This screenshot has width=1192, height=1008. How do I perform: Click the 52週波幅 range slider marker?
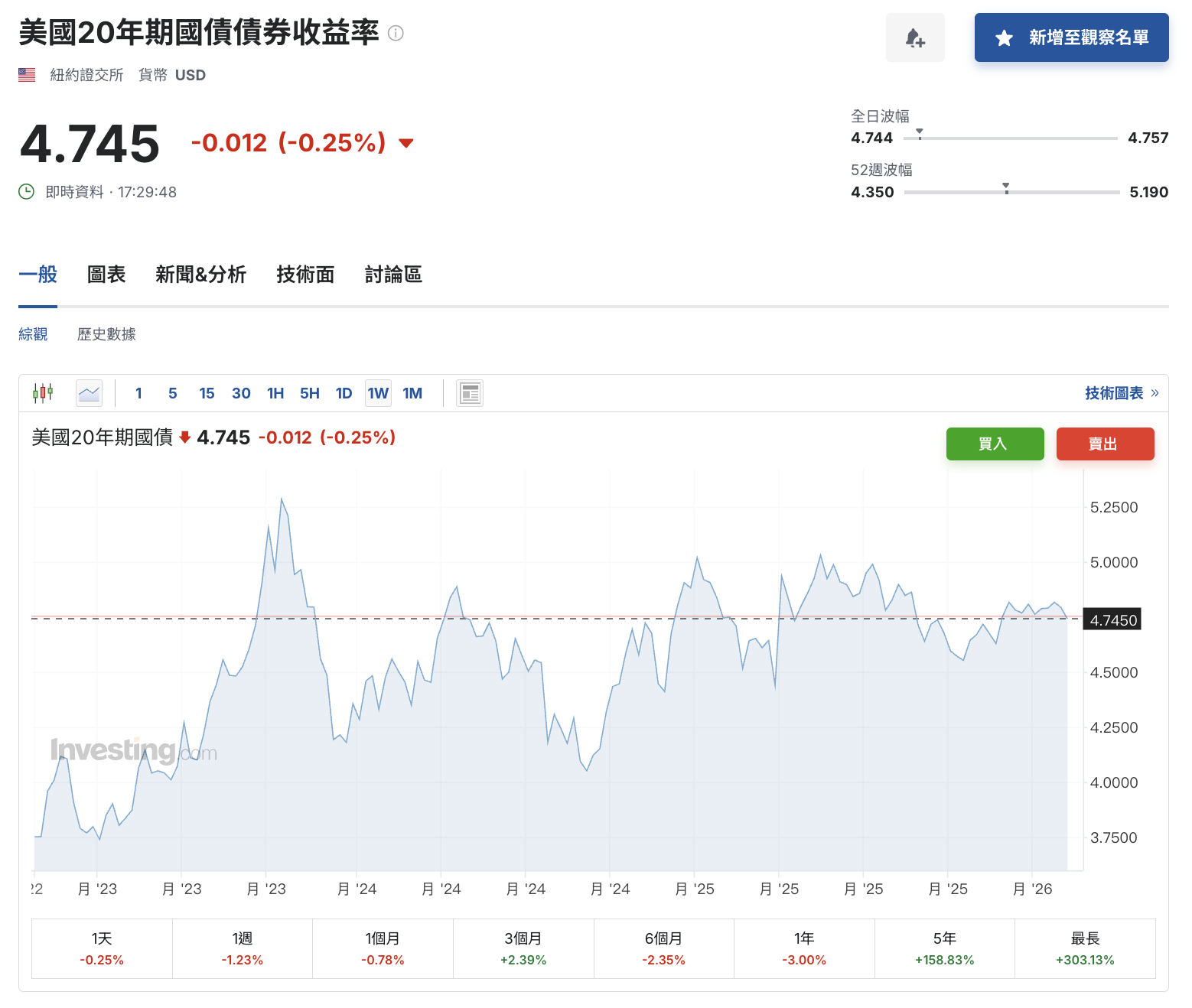coord(1005,187)
